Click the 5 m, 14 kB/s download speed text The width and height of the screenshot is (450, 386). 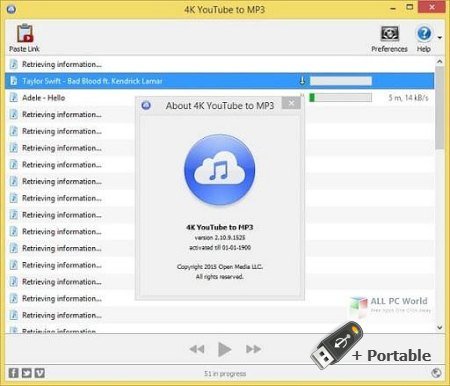pyautogui.click(x=408, y=98)
